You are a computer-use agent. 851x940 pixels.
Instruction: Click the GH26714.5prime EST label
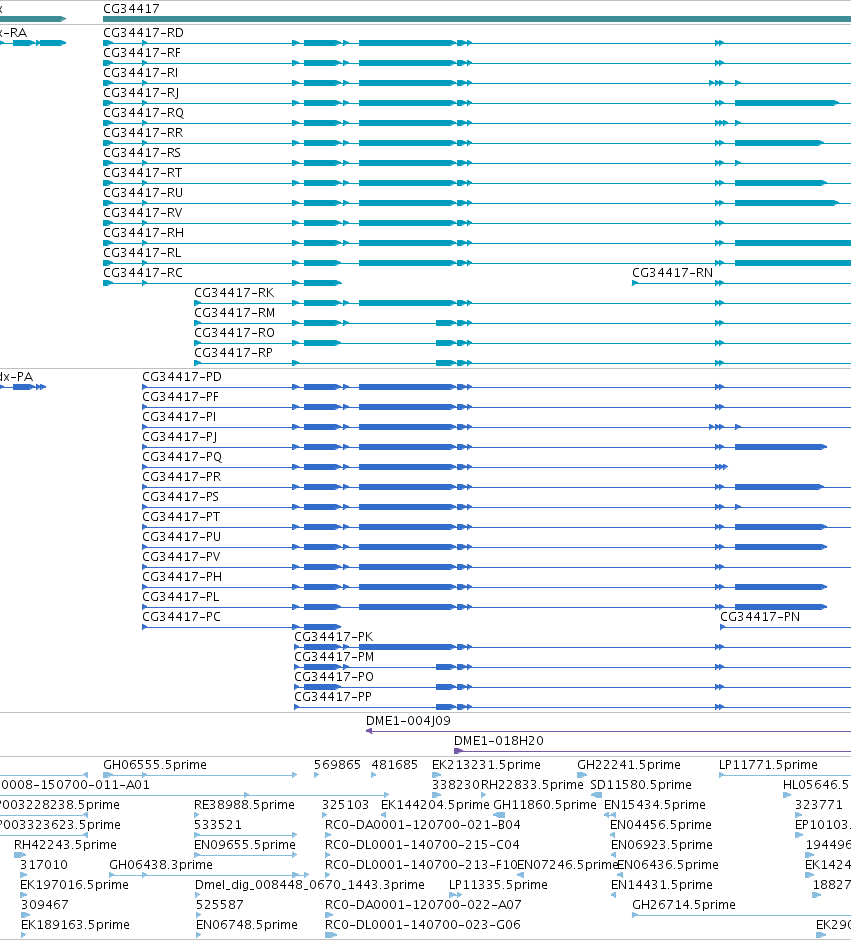tap(684, 905)
